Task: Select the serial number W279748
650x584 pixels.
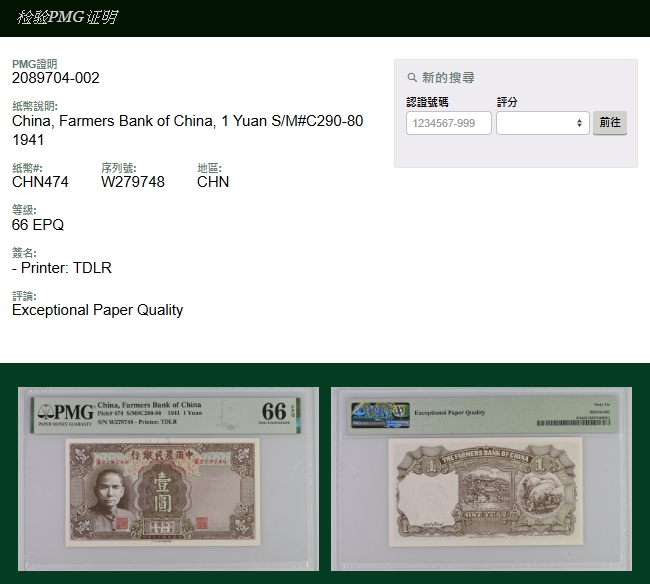Action: [133, 182]
